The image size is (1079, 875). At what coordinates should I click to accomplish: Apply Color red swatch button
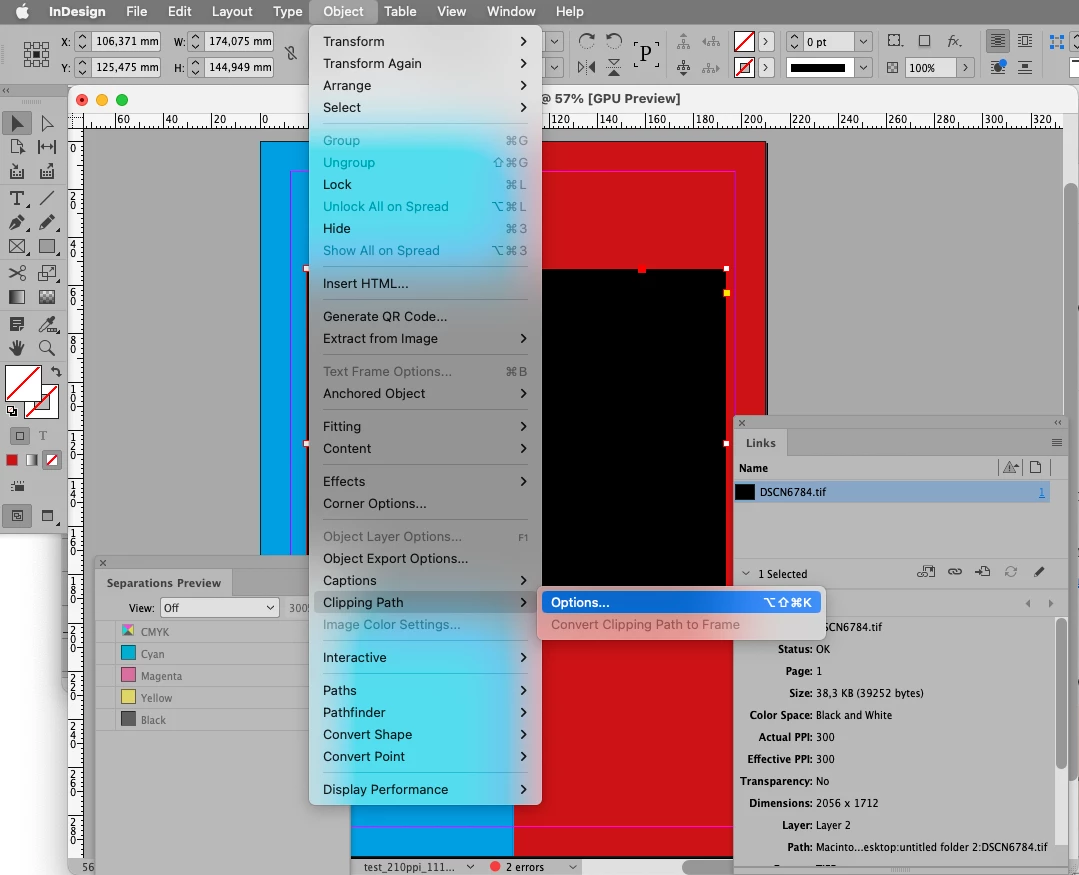click(x=12, y=460)
